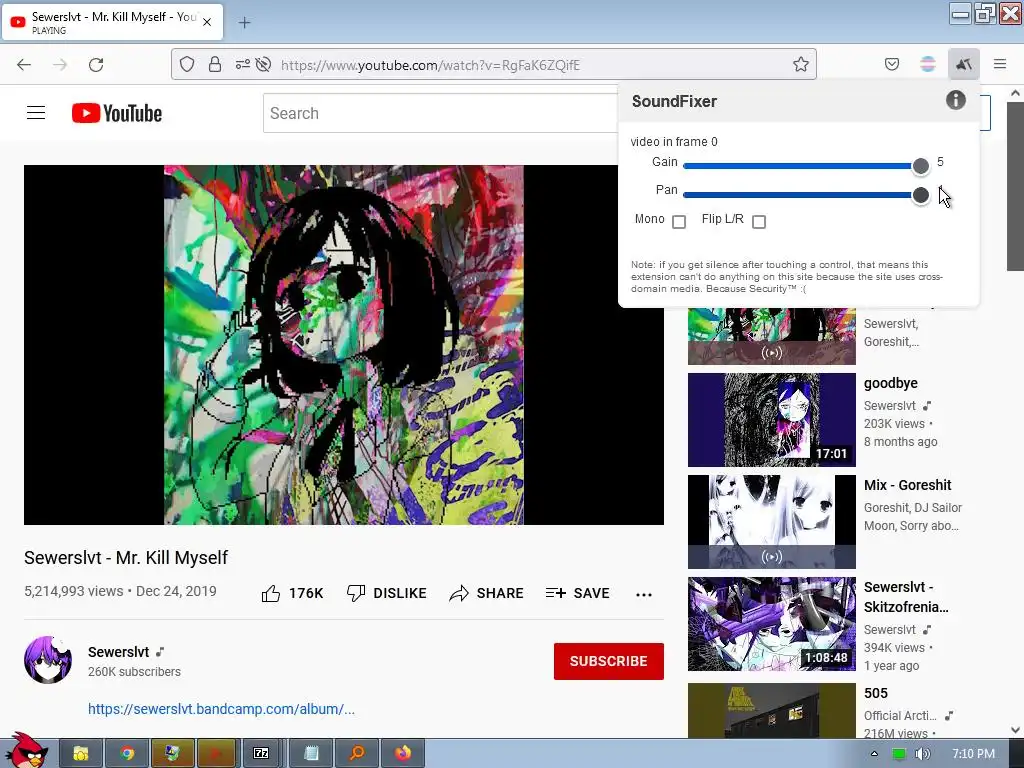
Task: Open 7-Zip from the taskbar
Action: tap(261, 754)
